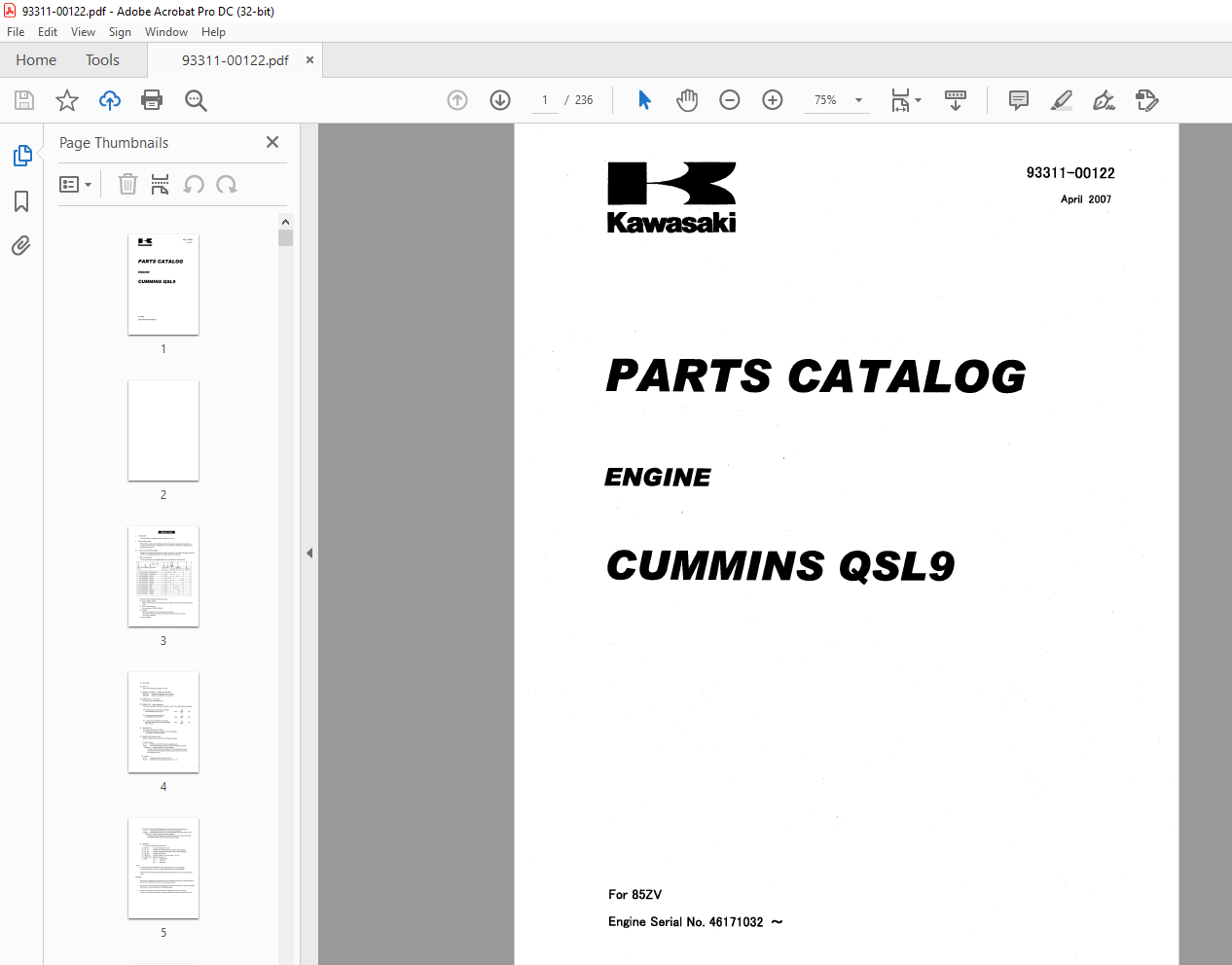Delete selected page thumbnail

[127, 184]
